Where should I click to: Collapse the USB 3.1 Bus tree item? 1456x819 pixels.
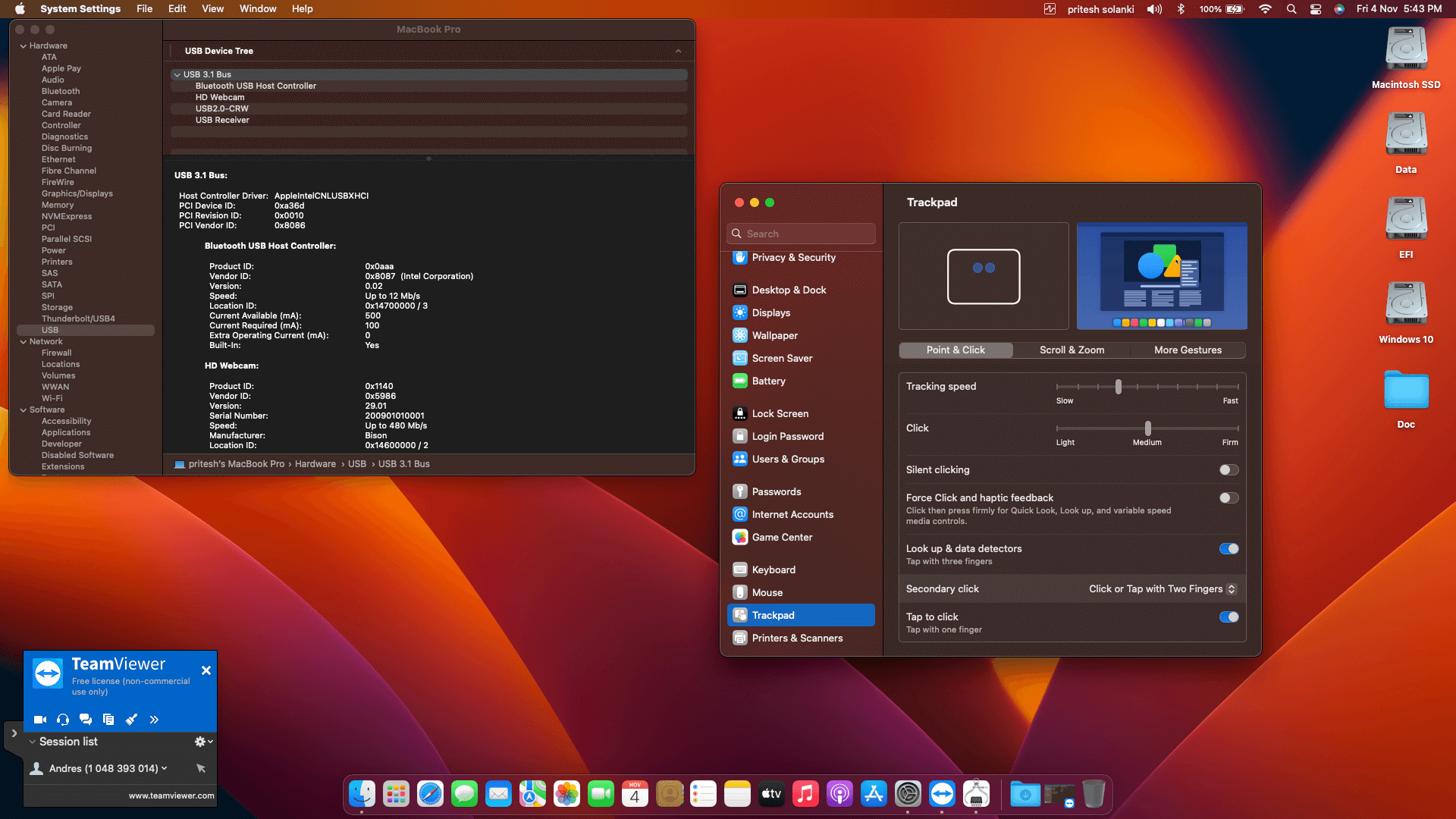click(x=177, y=74)
